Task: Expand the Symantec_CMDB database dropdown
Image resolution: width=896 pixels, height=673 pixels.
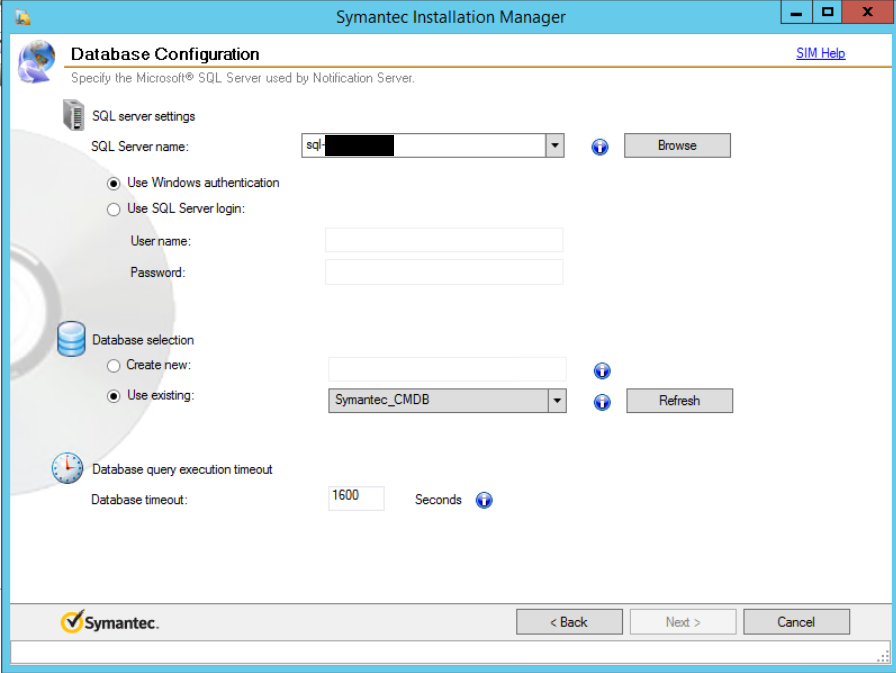Action: pyautogui.click(x=557, y=400)
